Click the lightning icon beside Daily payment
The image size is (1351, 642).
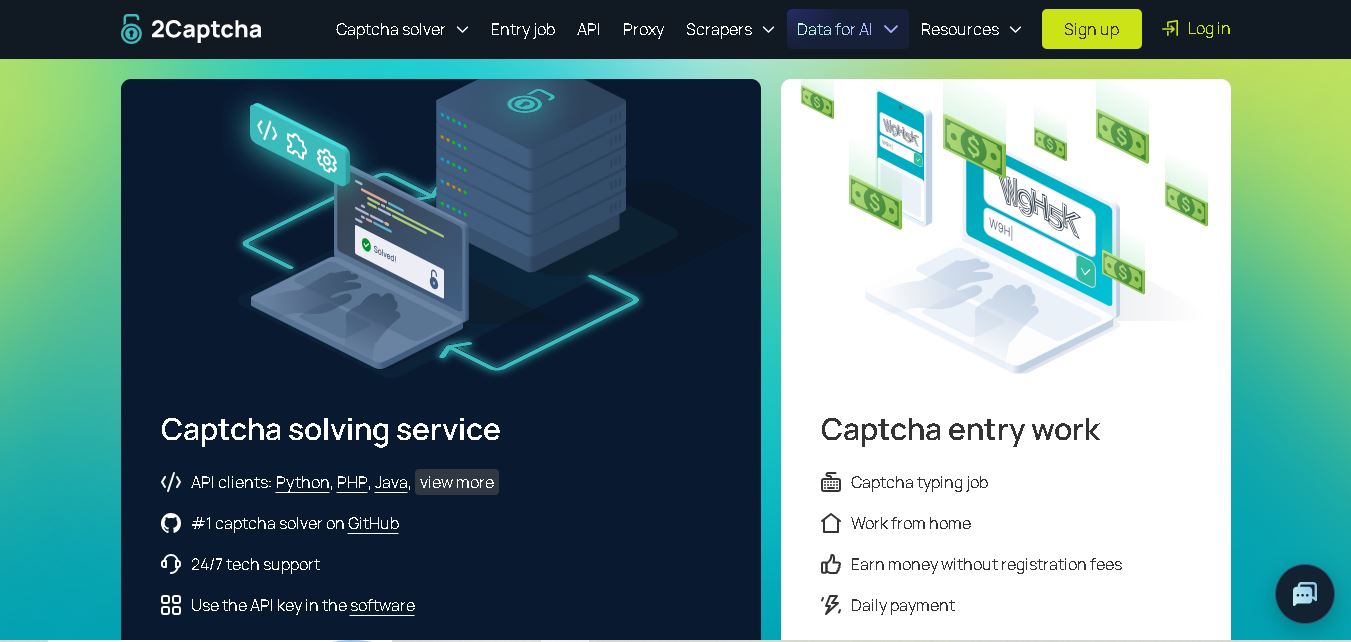[831, 605]
